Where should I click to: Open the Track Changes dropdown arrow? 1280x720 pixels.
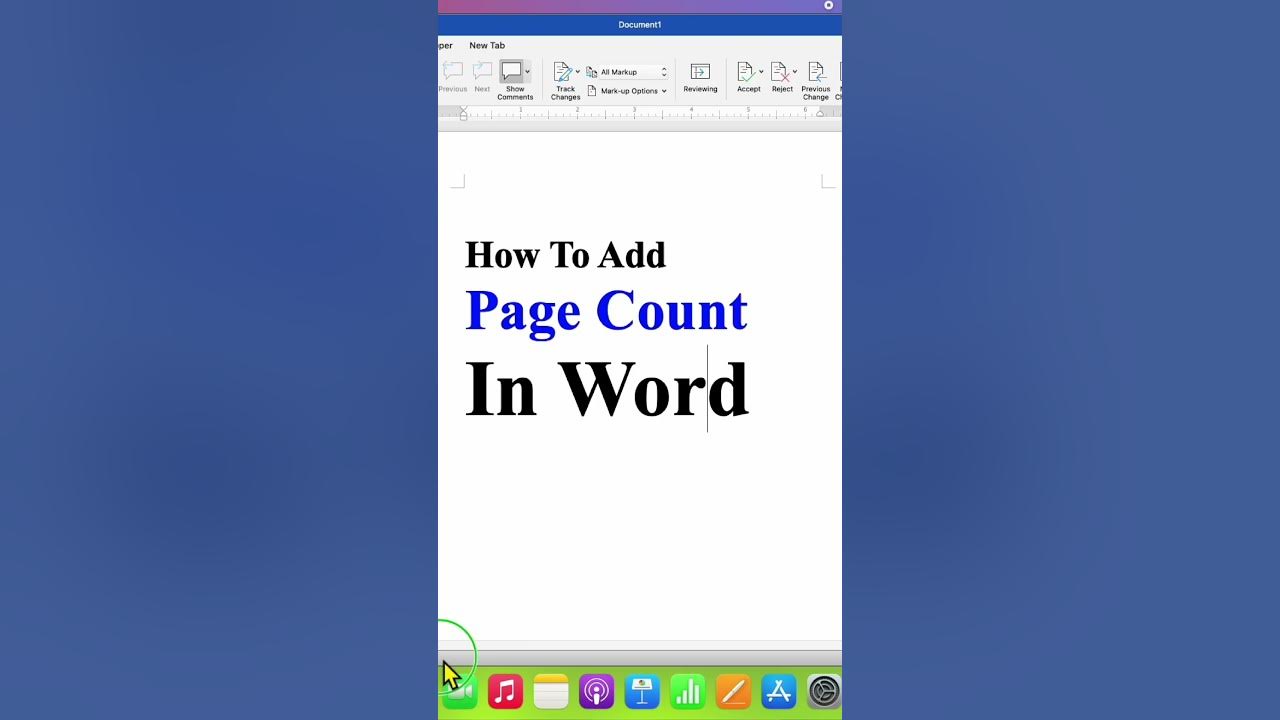click(578, 72)
